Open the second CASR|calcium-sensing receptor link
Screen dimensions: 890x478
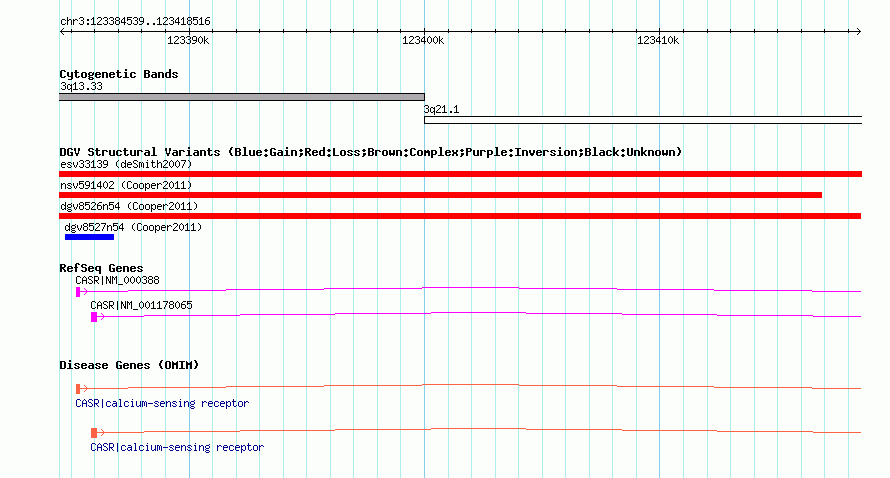coord(177,447)
